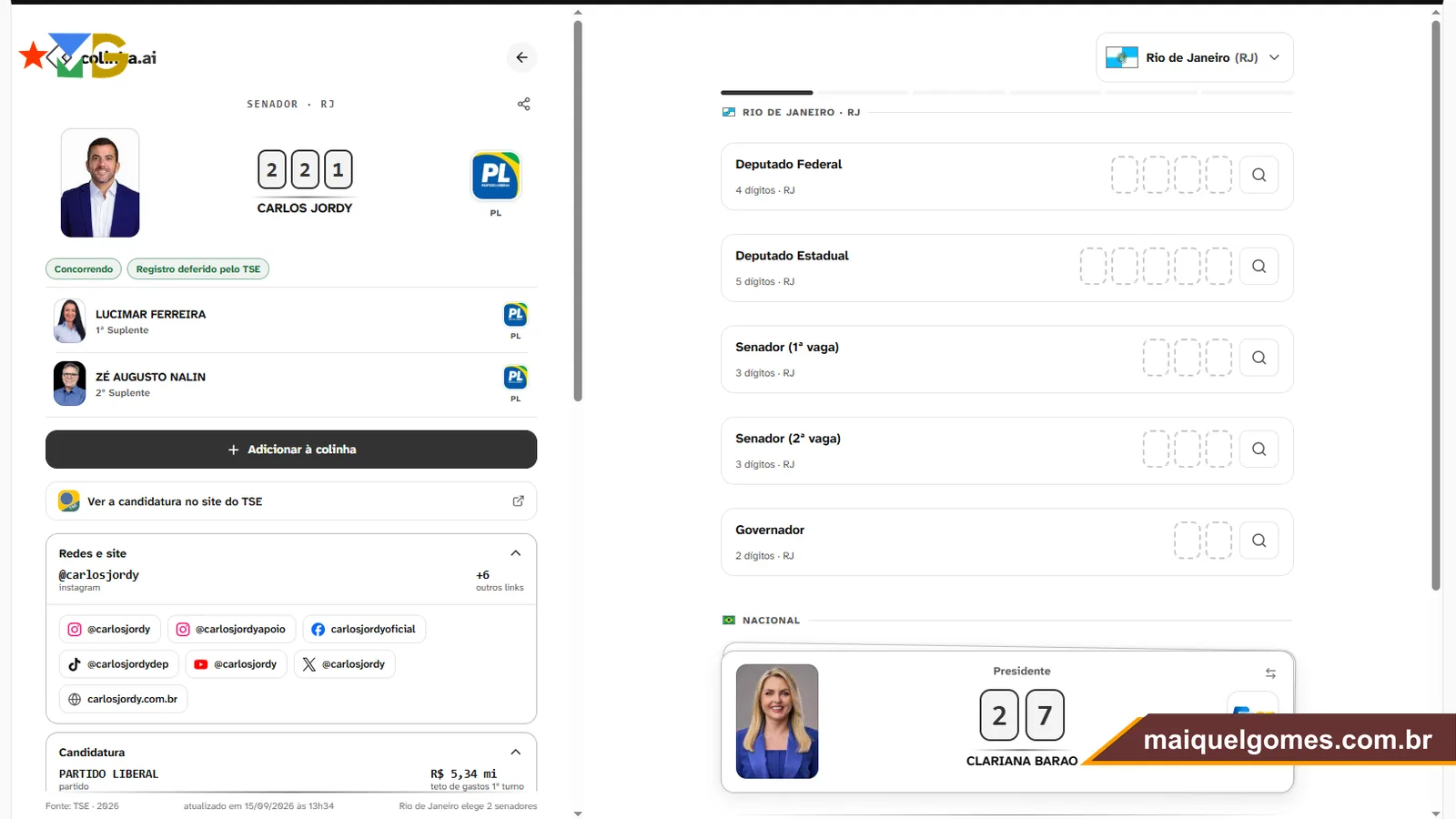Screen dimensions: 1456x819
Task: Open TikTok @carlosjordydep link
Action: (119, 664)
